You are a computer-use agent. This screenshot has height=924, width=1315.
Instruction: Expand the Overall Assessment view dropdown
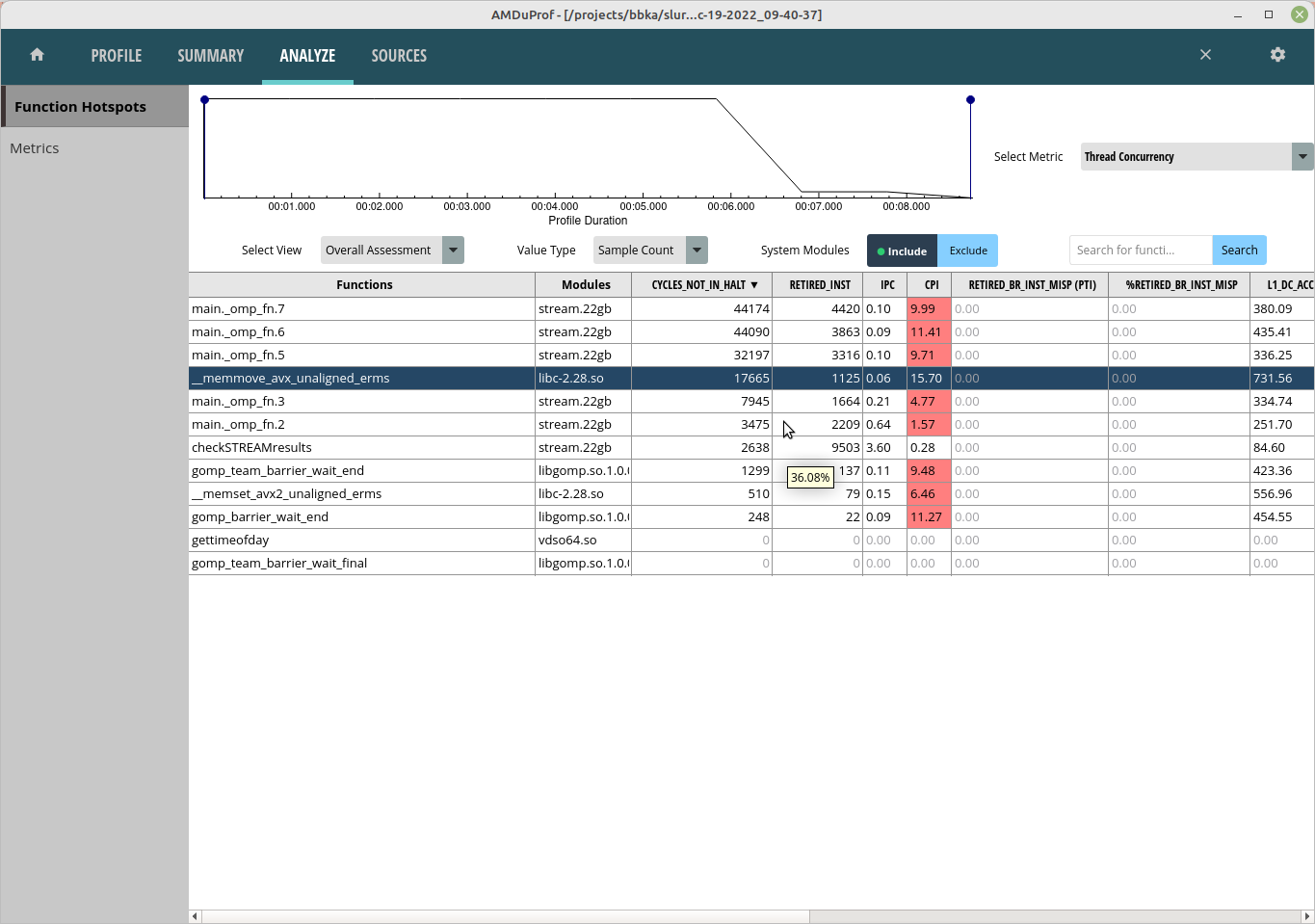coord(453,251)
